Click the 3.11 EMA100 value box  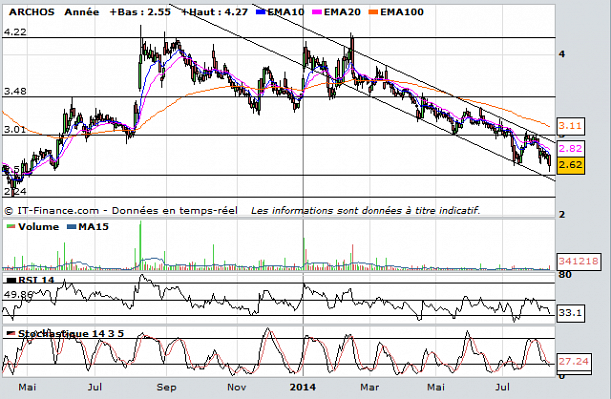(x=570, y=126)
